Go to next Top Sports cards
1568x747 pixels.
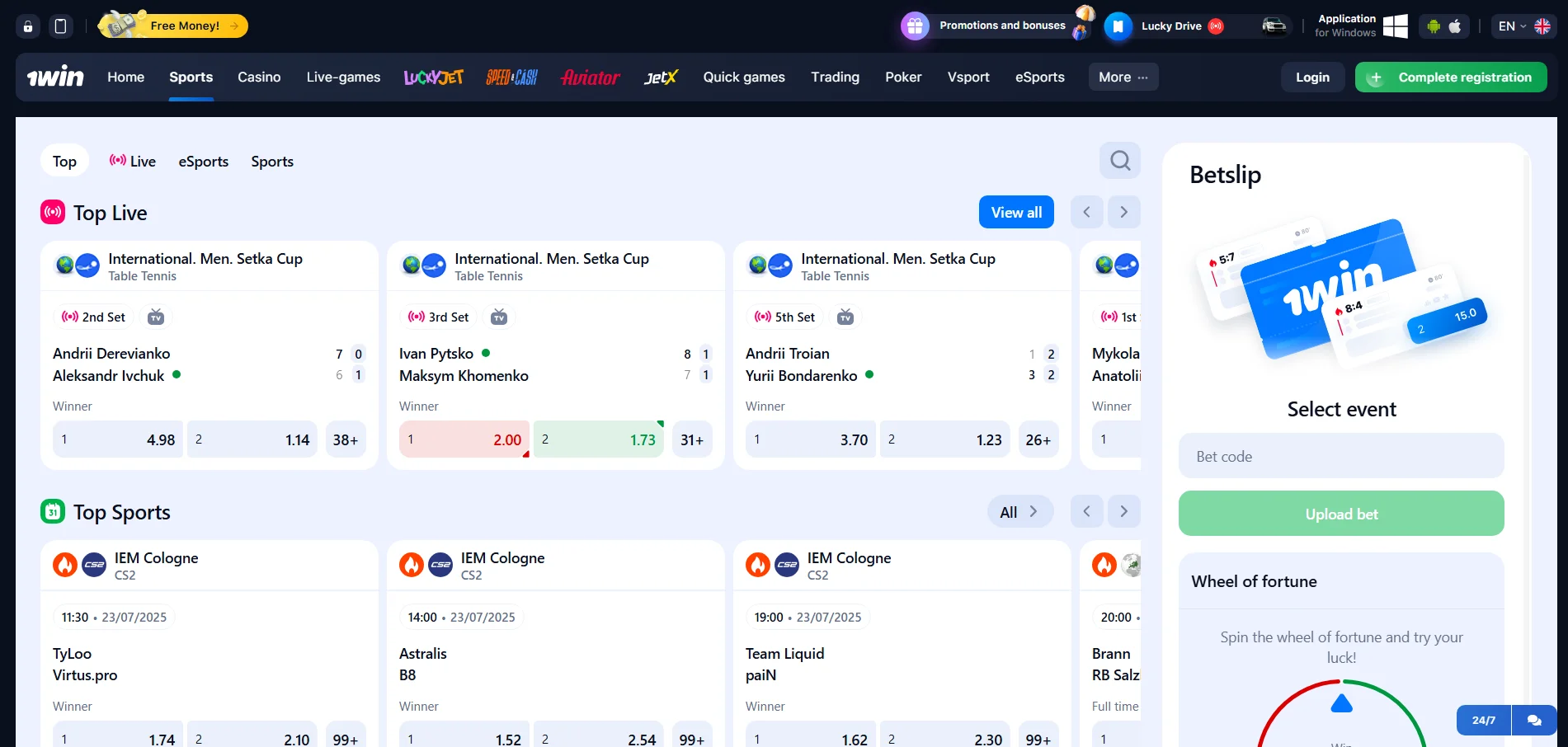coord(1123,511)
